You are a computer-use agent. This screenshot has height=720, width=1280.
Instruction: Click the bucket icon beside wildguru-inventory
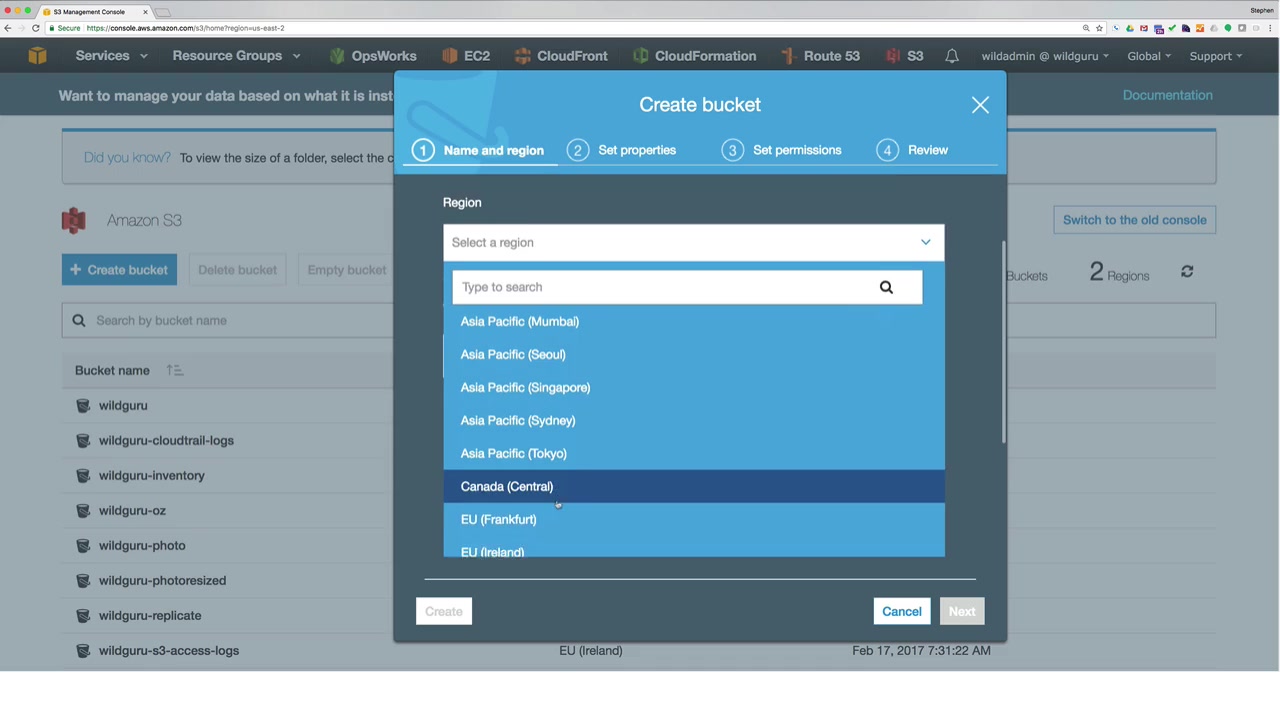coord(83,475)
